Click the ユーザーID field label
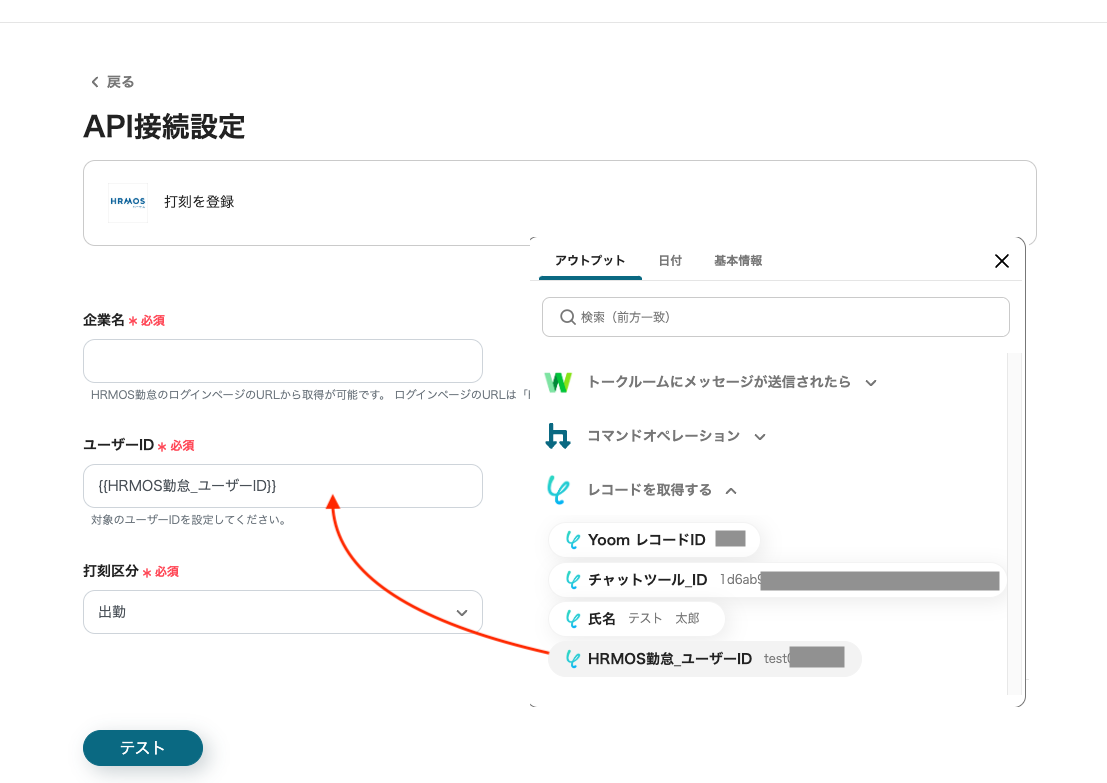1107x783 pixels. pos(119,445)
